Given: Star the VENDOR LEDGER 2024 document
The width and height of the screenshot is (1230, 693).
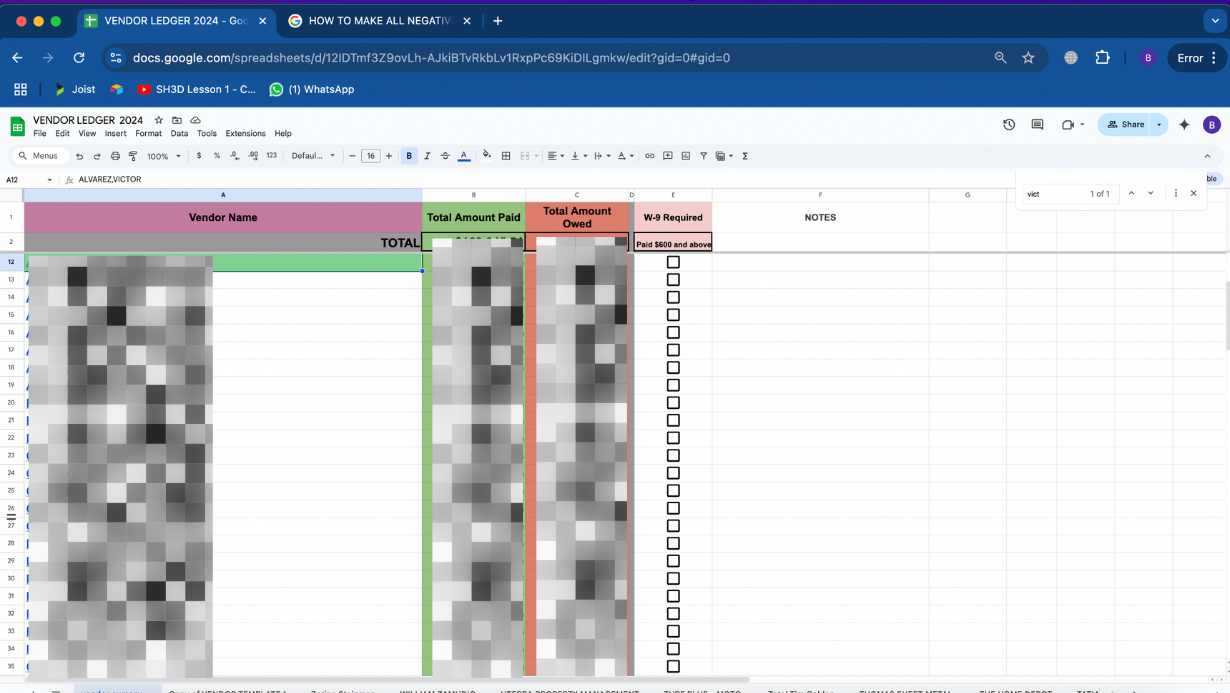Looking at the screenshot, I should click(159, 120).
